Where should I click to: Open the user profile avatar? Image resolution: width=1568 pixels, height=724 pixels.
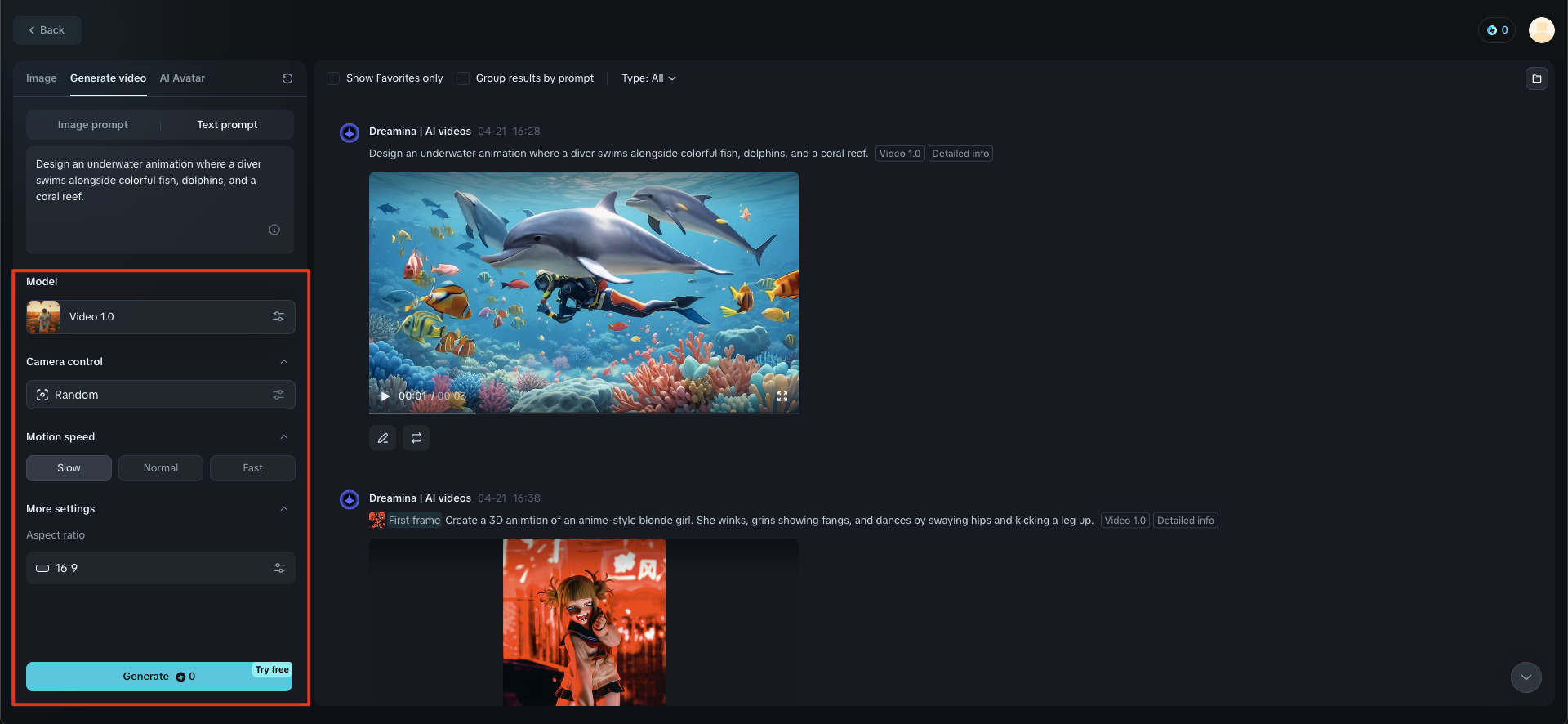coord(1542,30)
